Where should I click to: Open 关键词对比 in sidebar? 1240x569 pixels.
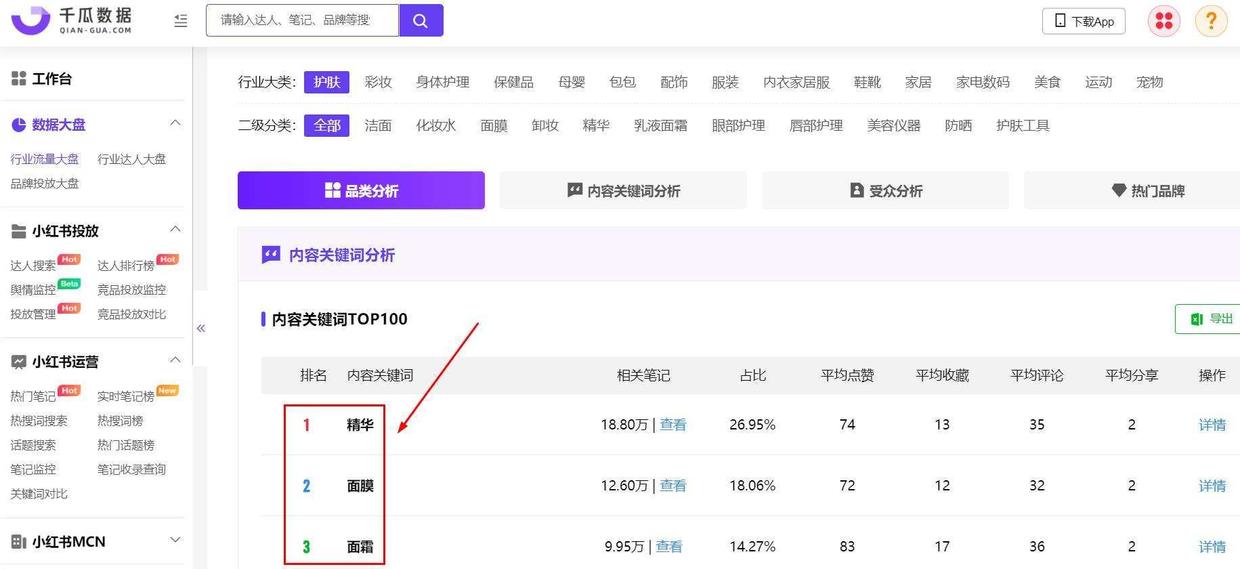(39, 494)
